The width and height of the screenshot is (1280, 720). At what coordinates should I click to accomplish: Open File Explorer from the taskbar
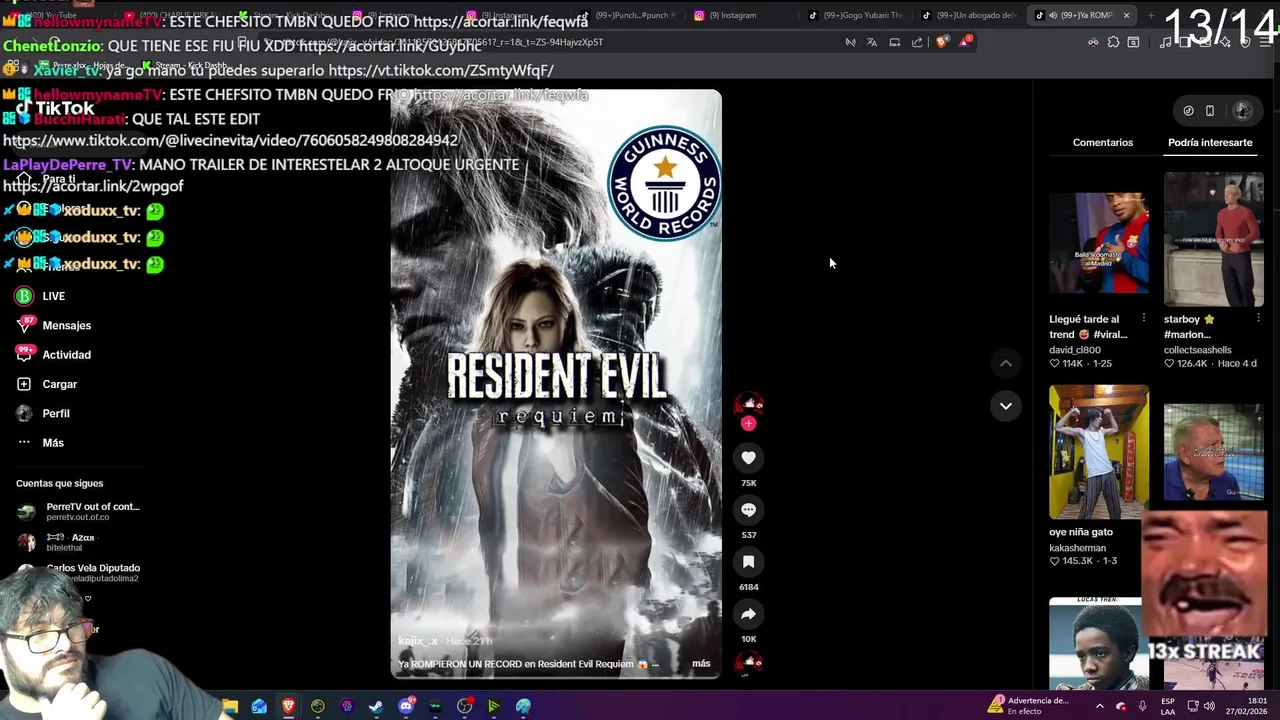[x=230, y=706]
